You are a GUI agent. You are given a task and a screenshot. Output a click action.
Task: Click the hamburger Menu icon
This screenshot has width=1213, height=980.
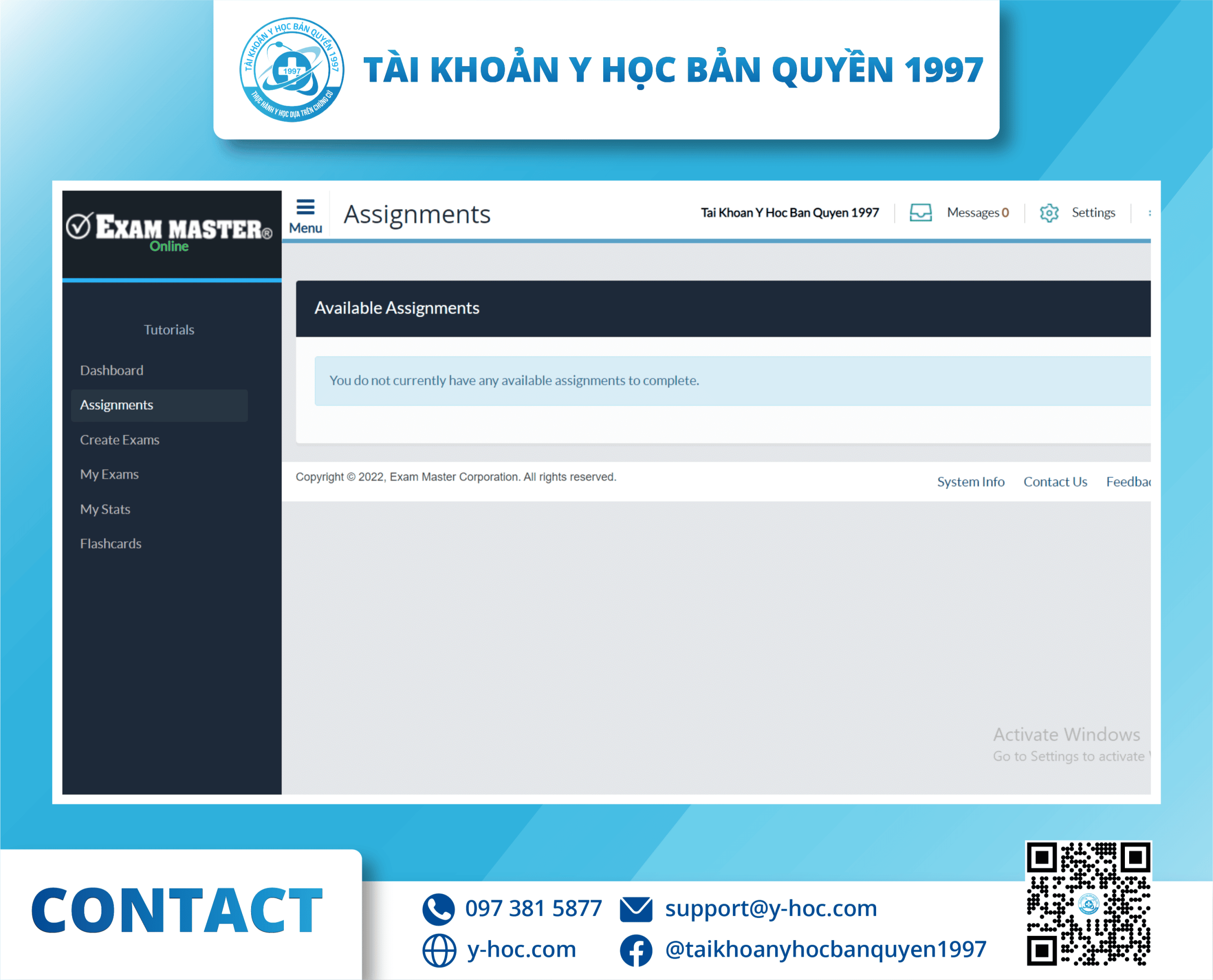[x=305, y=208]
